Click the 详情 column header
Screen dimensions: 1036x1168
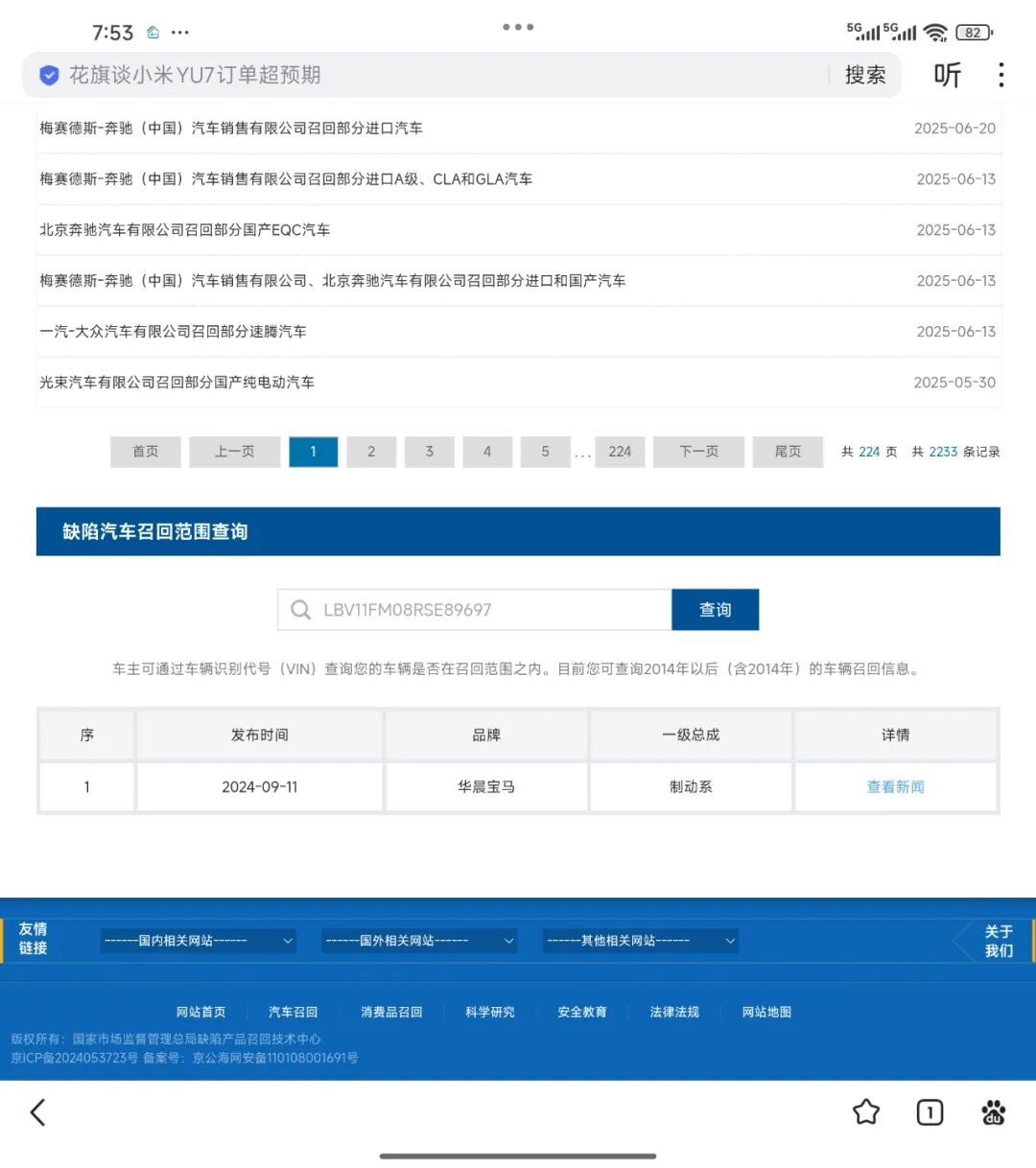coord(896,736)
